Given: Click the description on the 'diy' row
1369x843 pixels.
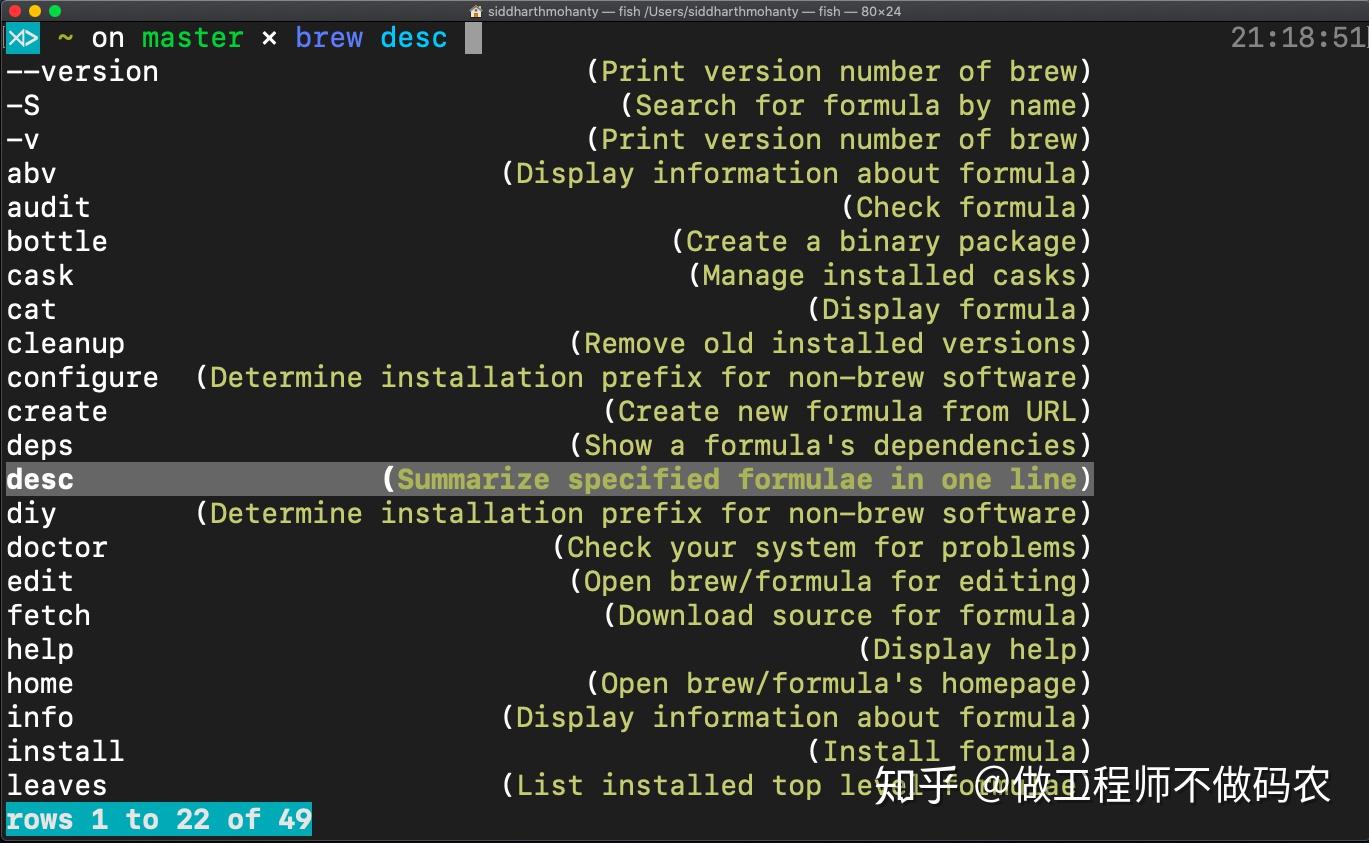Looking at the screenshot, I should pyautogui.click(x=644, y=514).
